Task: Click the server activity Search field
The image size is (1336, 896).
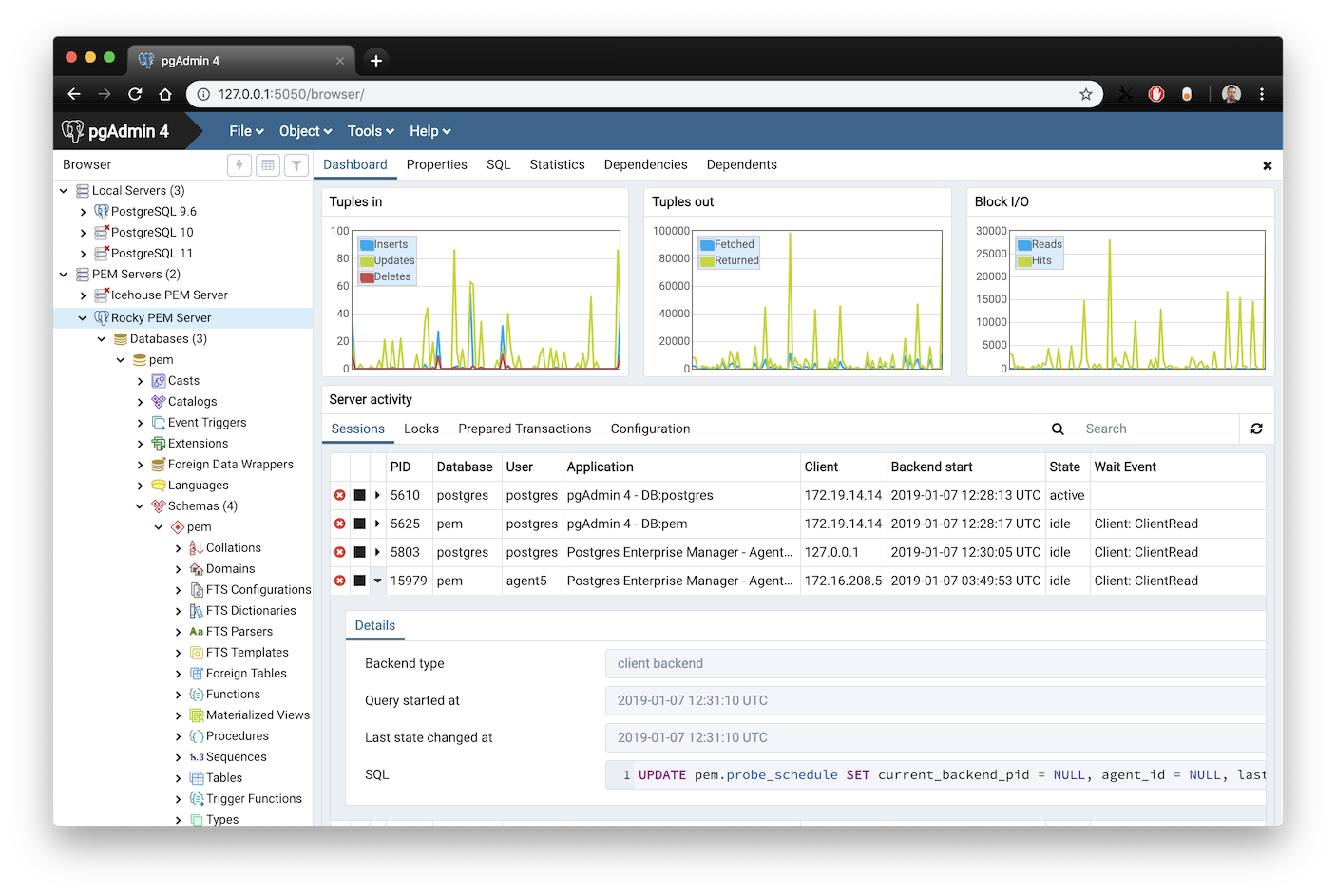Action: pos(1157,429)
